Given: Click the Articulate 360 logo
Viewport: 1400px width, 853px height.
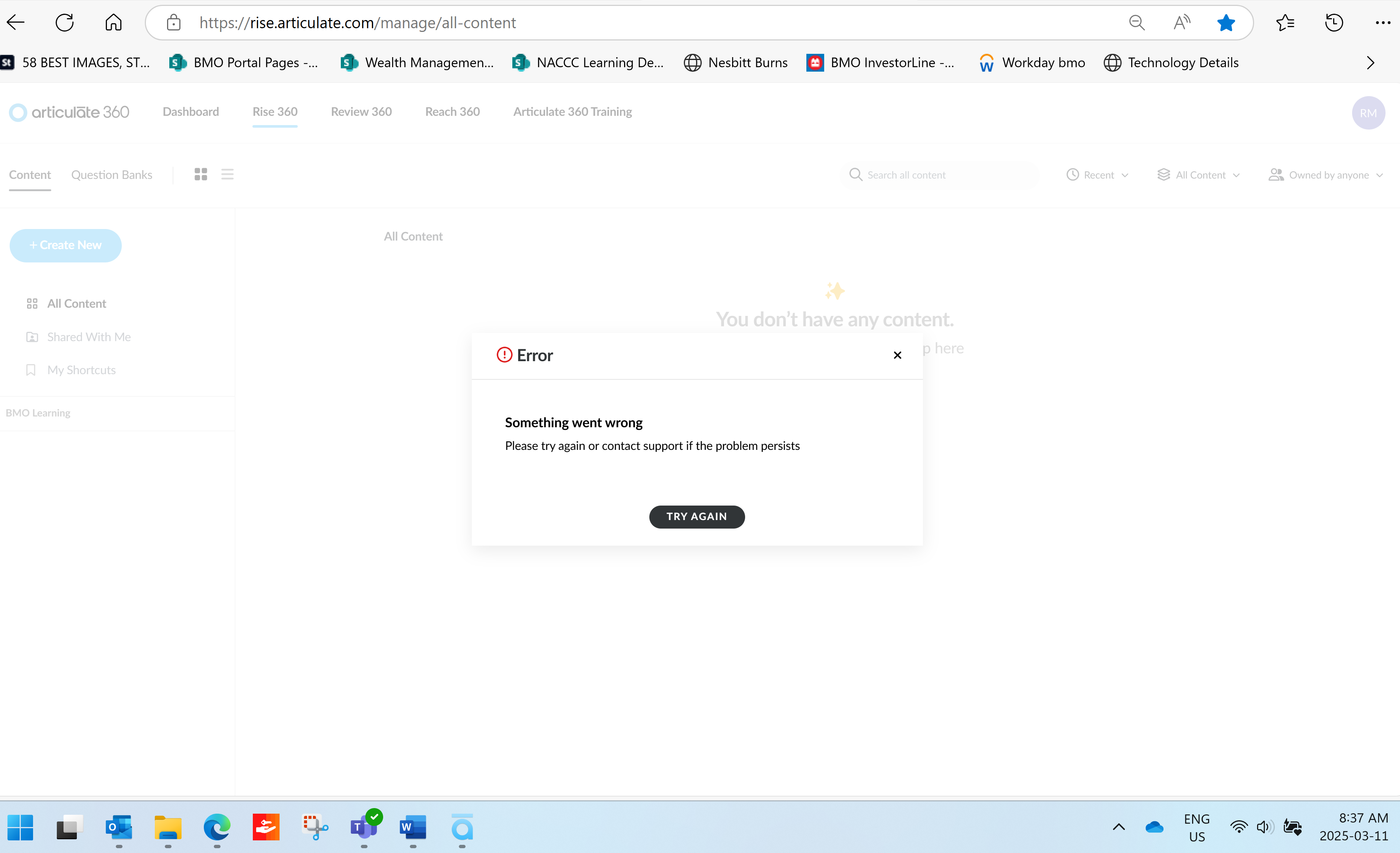Looking at the screenshot, I should (x=69, y=112).
